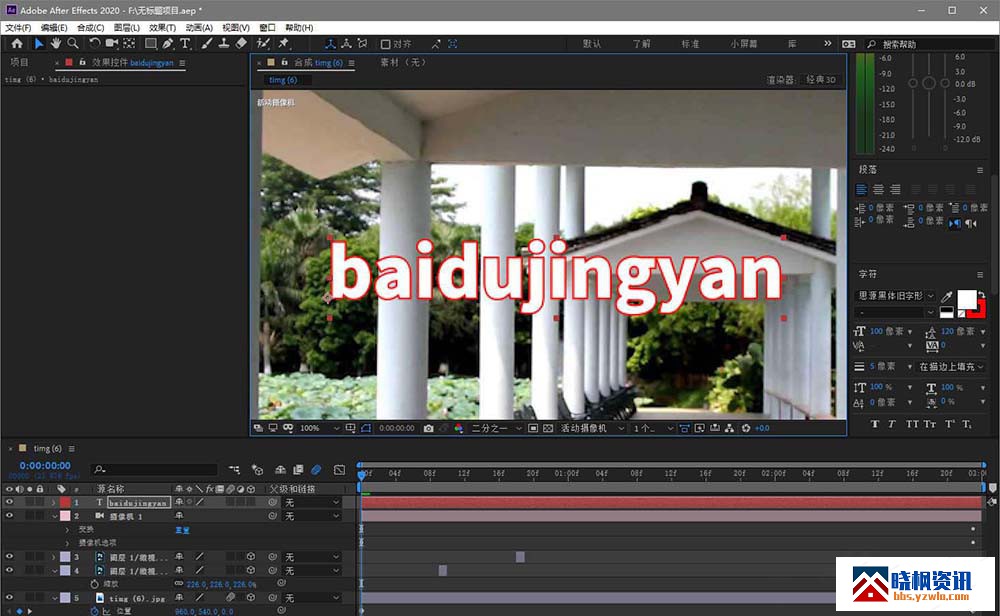Click the left-align text icon in Paragraph panel
This screenshot has height=616, width=1000.
862,189
